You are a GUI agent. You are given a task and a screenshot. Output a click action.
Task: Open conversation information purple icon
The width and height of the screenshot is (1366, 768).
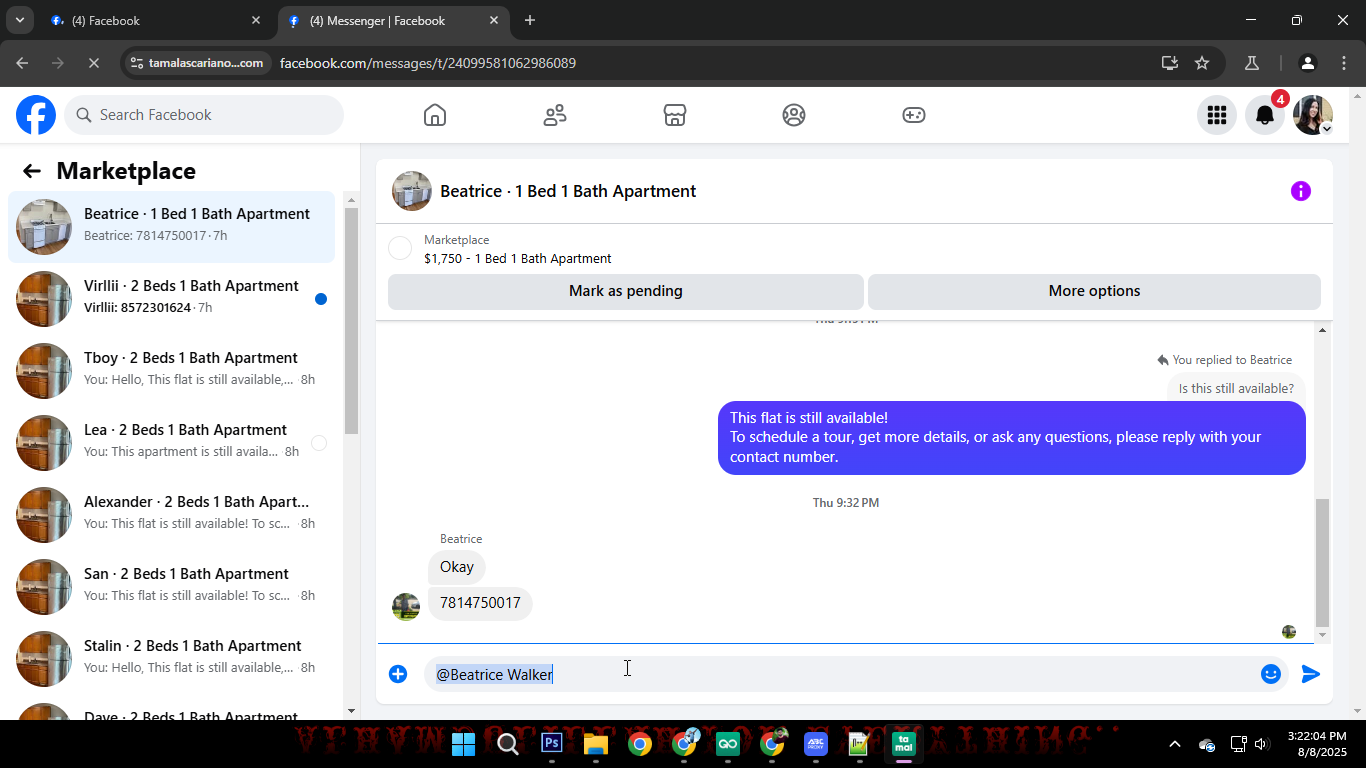[x=1301, y=191]
